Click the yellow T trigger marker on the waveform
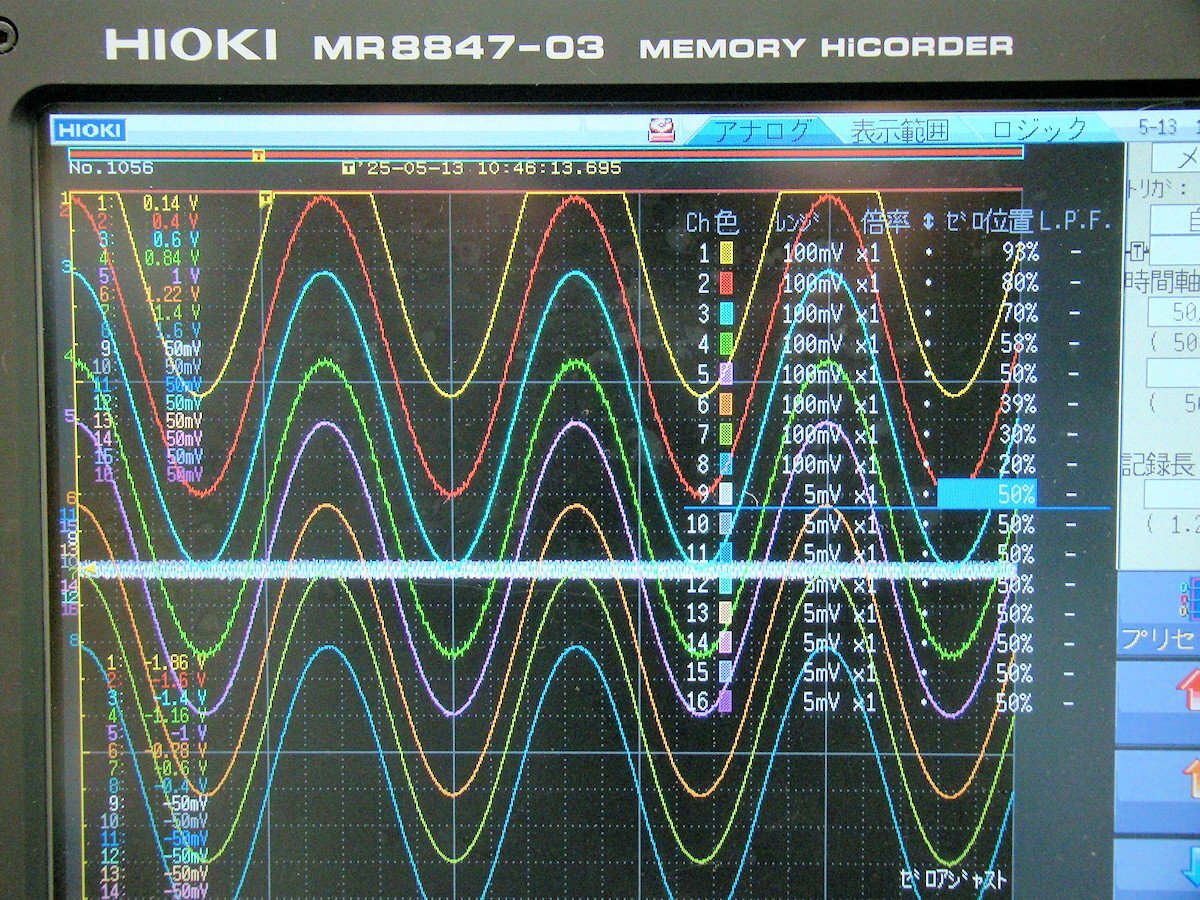Screen dimensions: 1200x900 (x=266, y=199)
